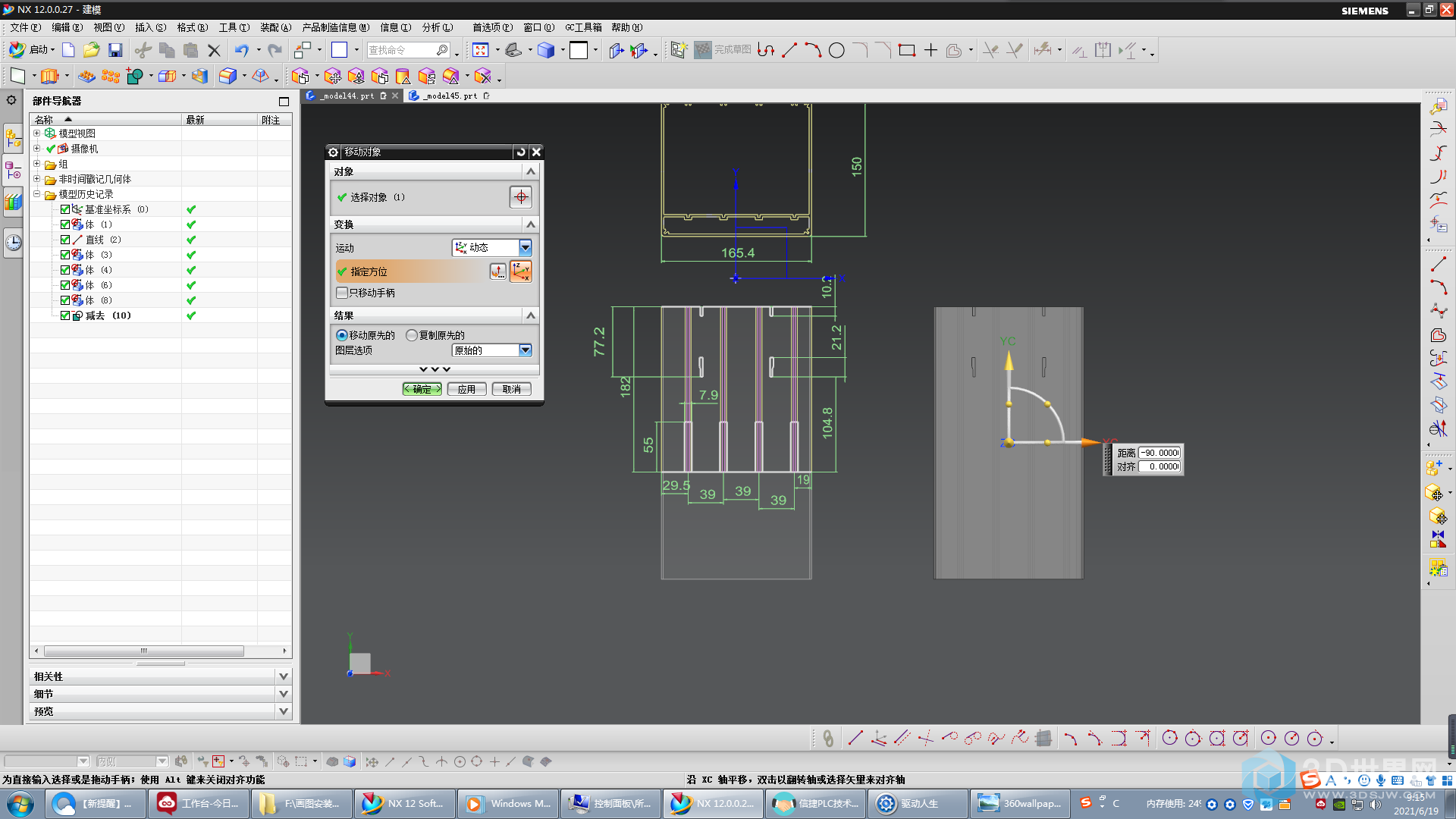
Task: Toggle checkbox for 体 (1)
Action: [x=65, y=224]
